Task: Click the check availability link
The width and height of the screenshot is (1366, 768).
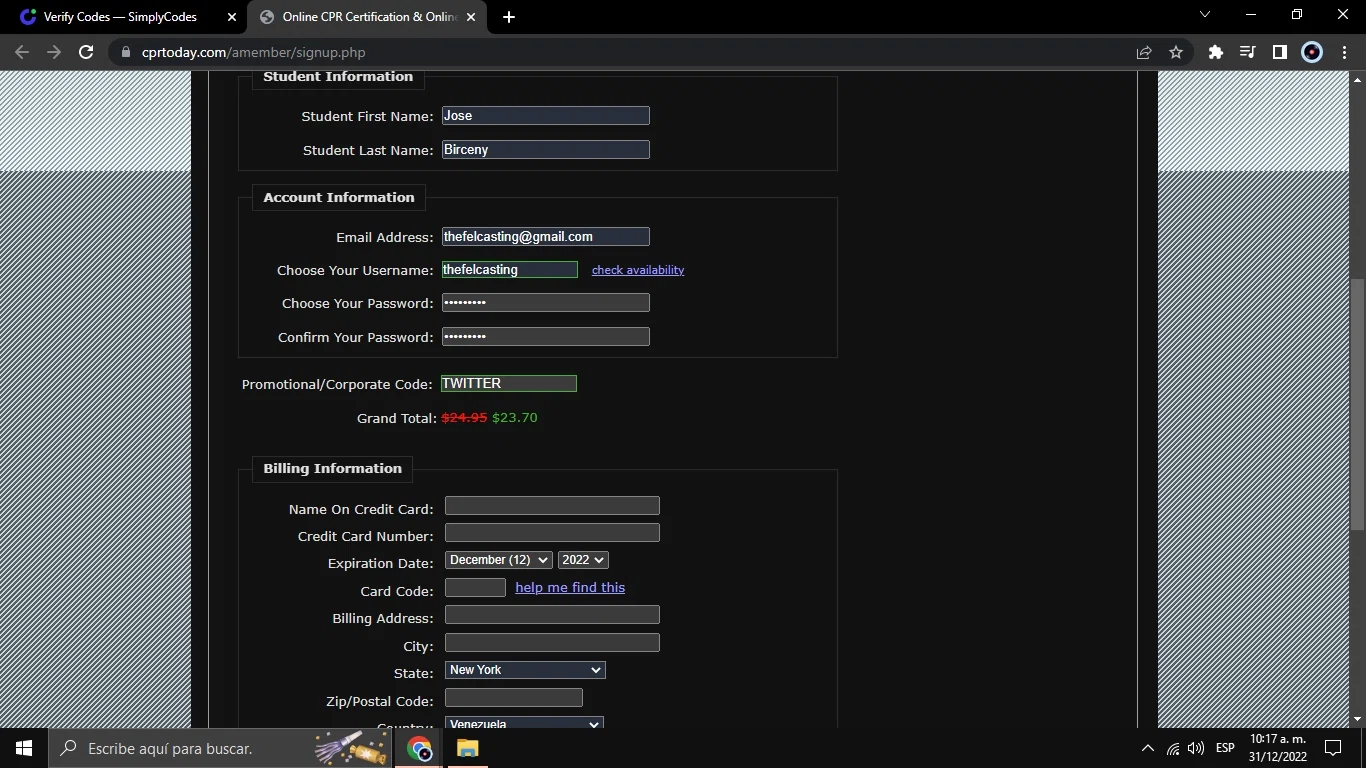Action: [638, 270]
